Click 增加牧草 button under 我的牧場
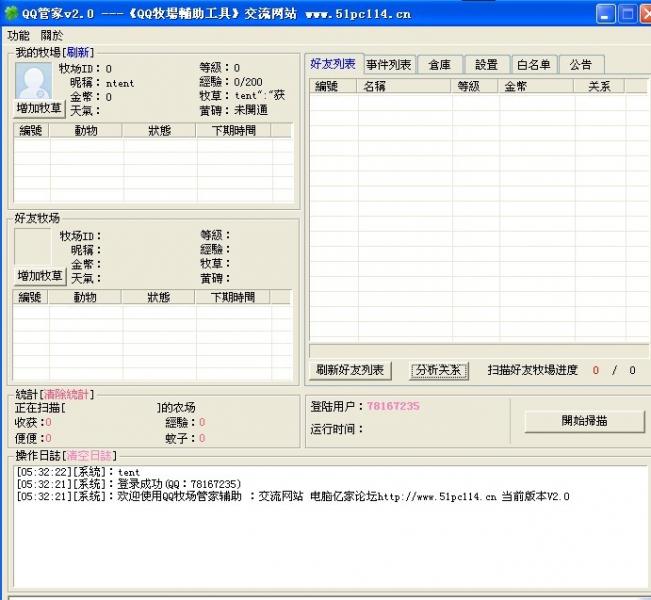This screenshot has height=600, width=651. coord(39,109)
